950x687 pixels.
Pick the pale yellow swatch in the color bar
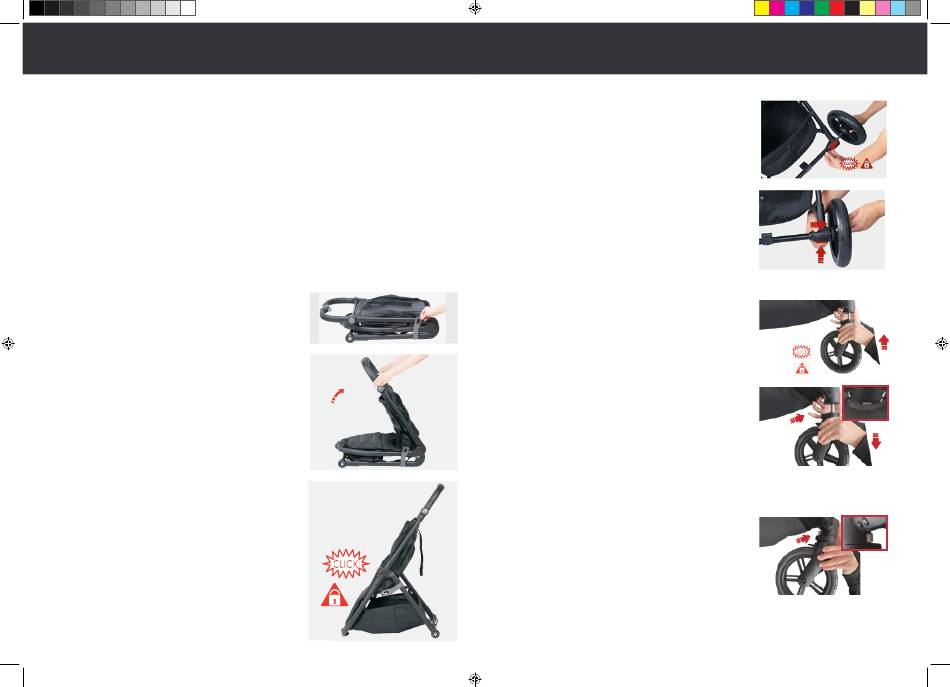click(x=868, y=8)
